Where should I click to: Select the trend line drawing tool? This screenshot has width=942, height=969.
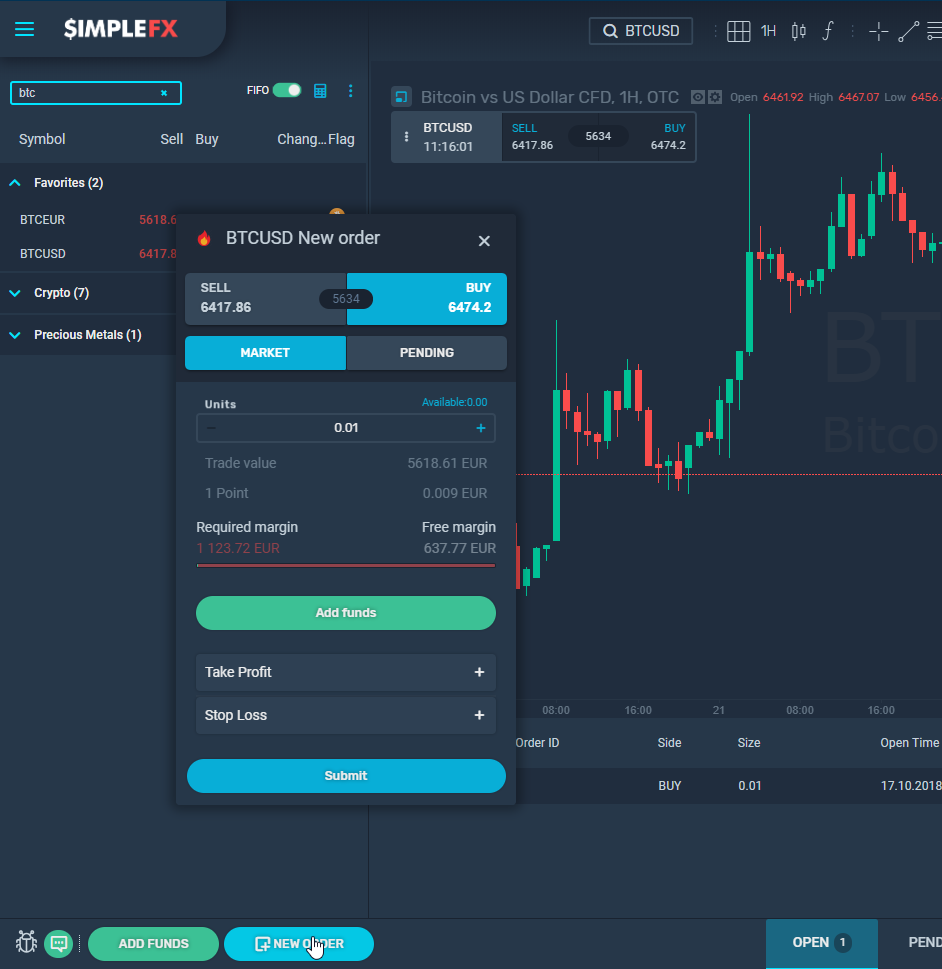(x=908, y=31)
